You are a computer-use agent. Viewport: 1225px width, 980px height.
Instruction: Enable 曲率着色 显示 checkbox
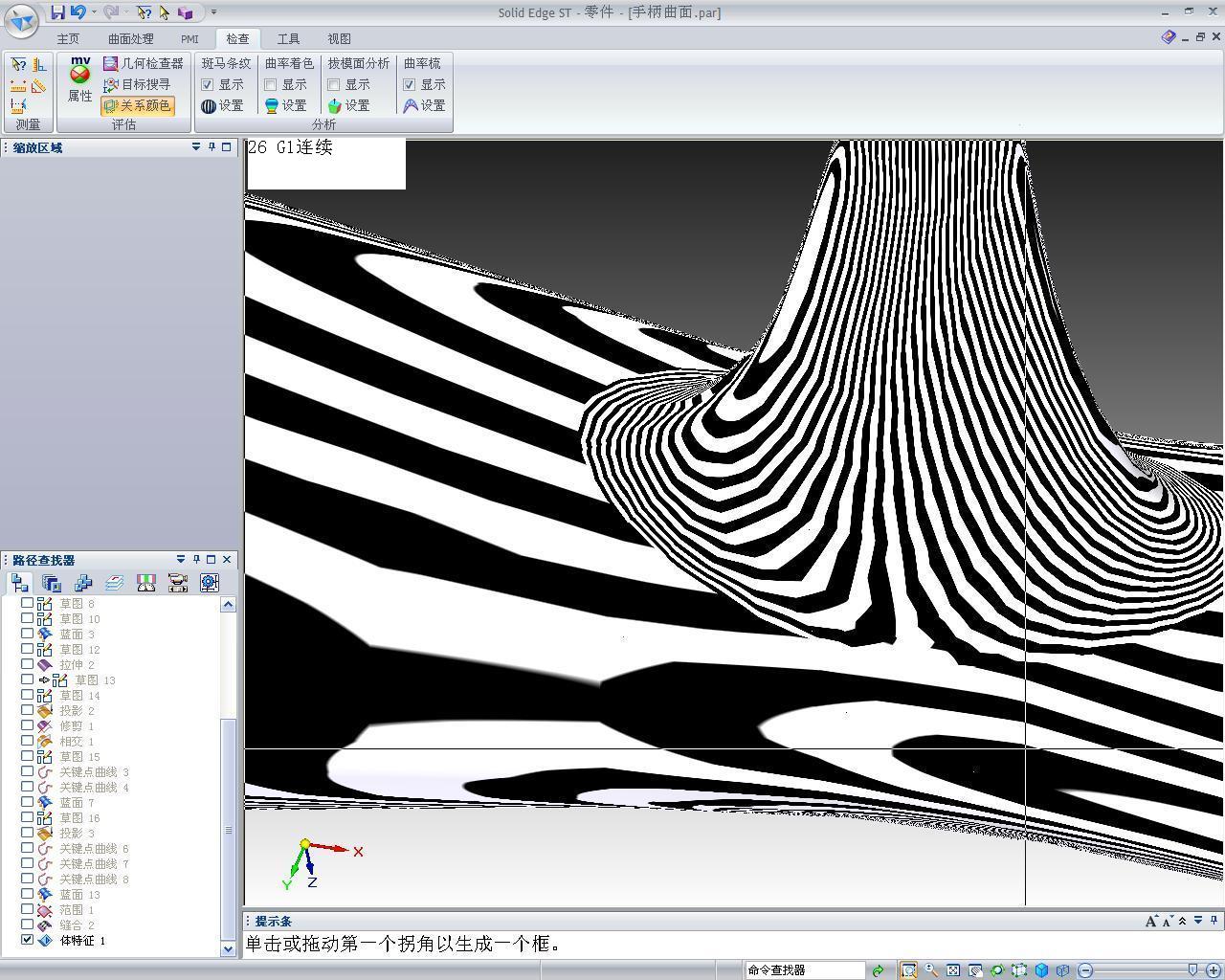pyautogui.click(x=270, y=84)
